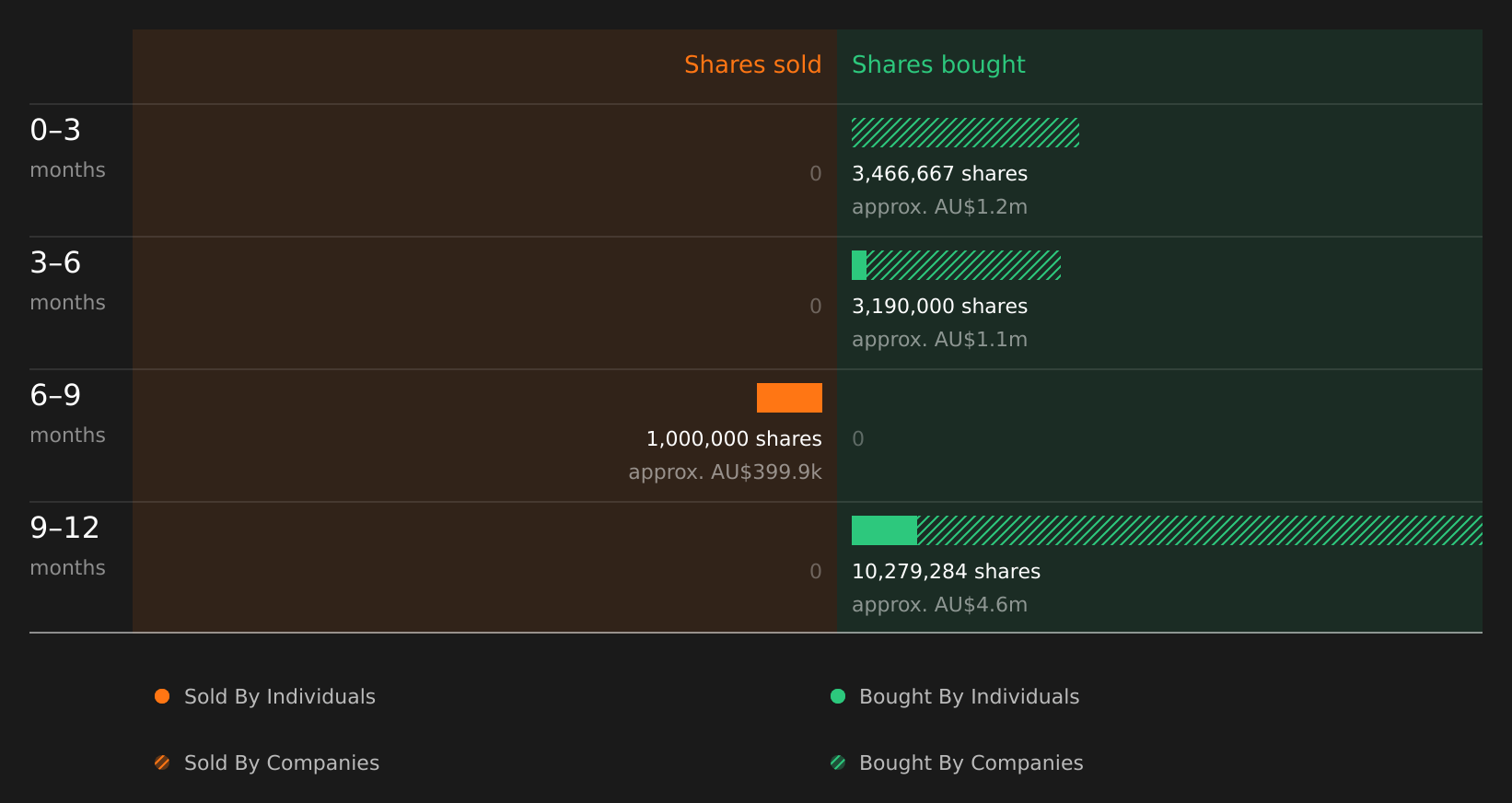This screenshot has width=1512, height=803.
Task: Click the Shares sold column header
Action: pyautogui.click(x=752, y=64)
